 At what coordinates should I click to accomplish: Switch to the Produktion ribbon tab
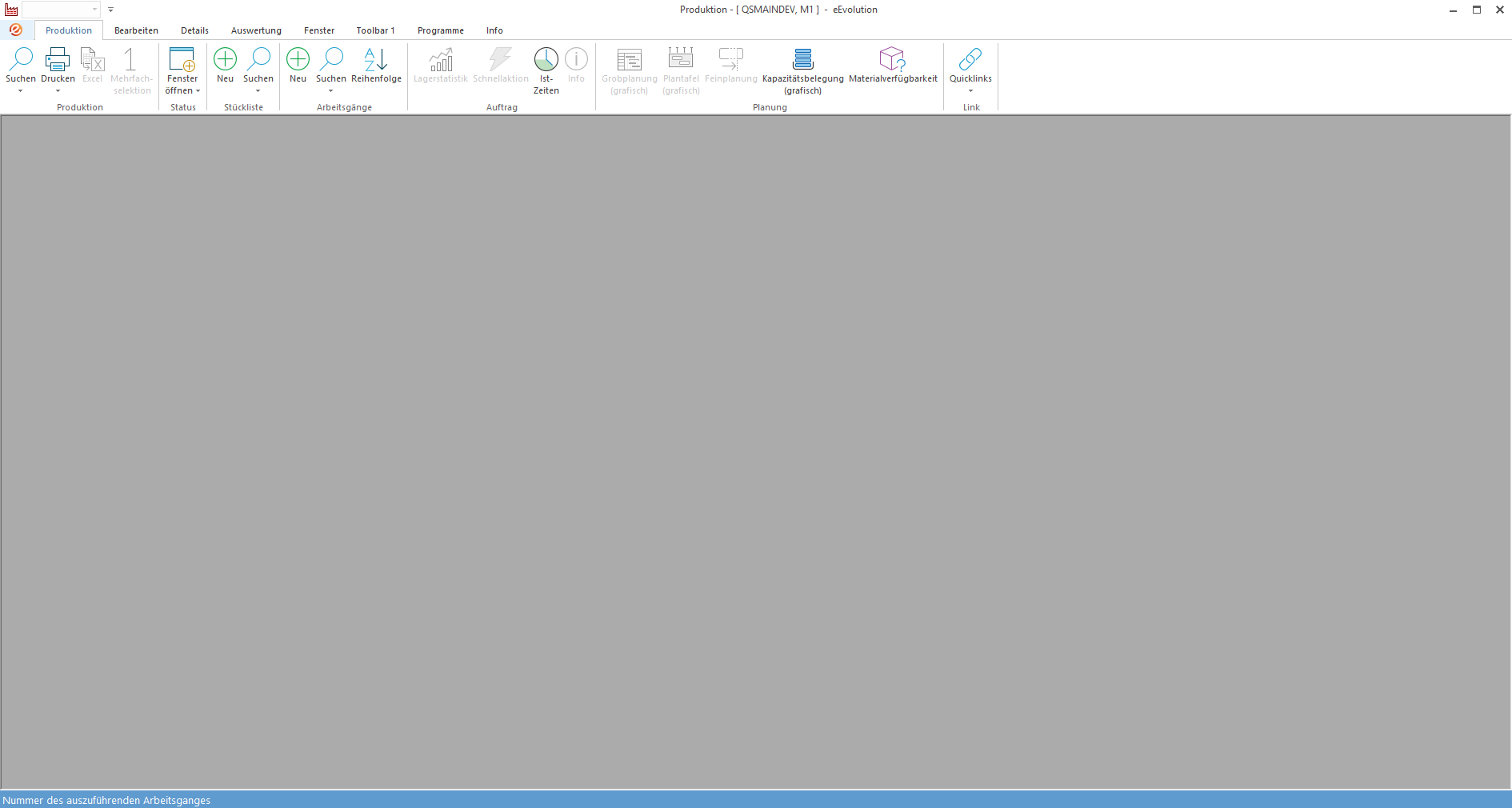69,30
